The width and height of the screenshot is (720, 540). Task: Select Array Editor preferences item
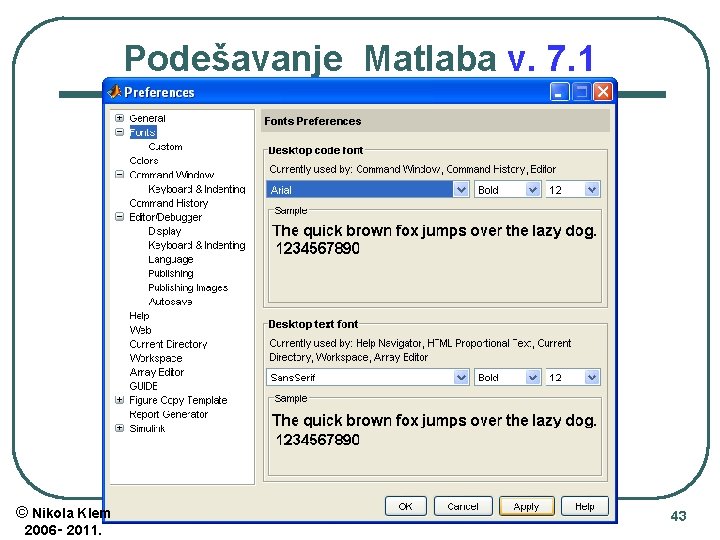point(157,372)
